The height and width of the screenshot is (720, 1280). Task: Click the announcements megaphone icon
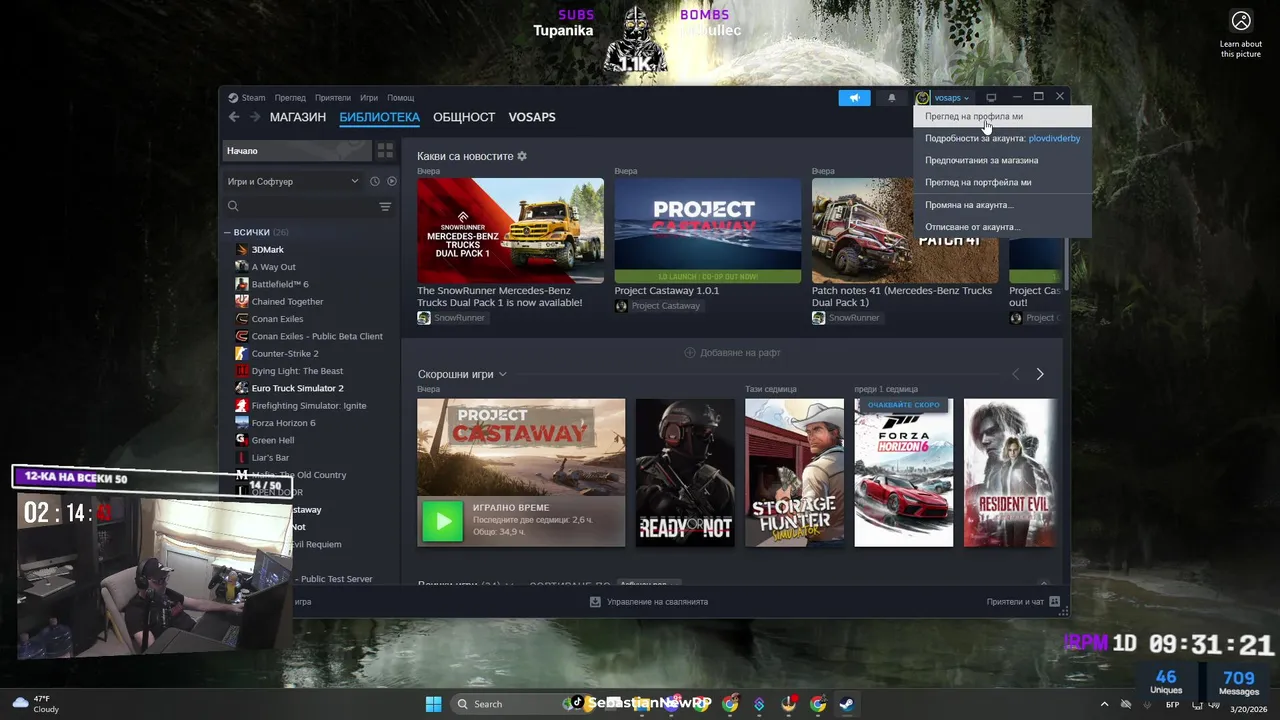[x=854, y=98]
